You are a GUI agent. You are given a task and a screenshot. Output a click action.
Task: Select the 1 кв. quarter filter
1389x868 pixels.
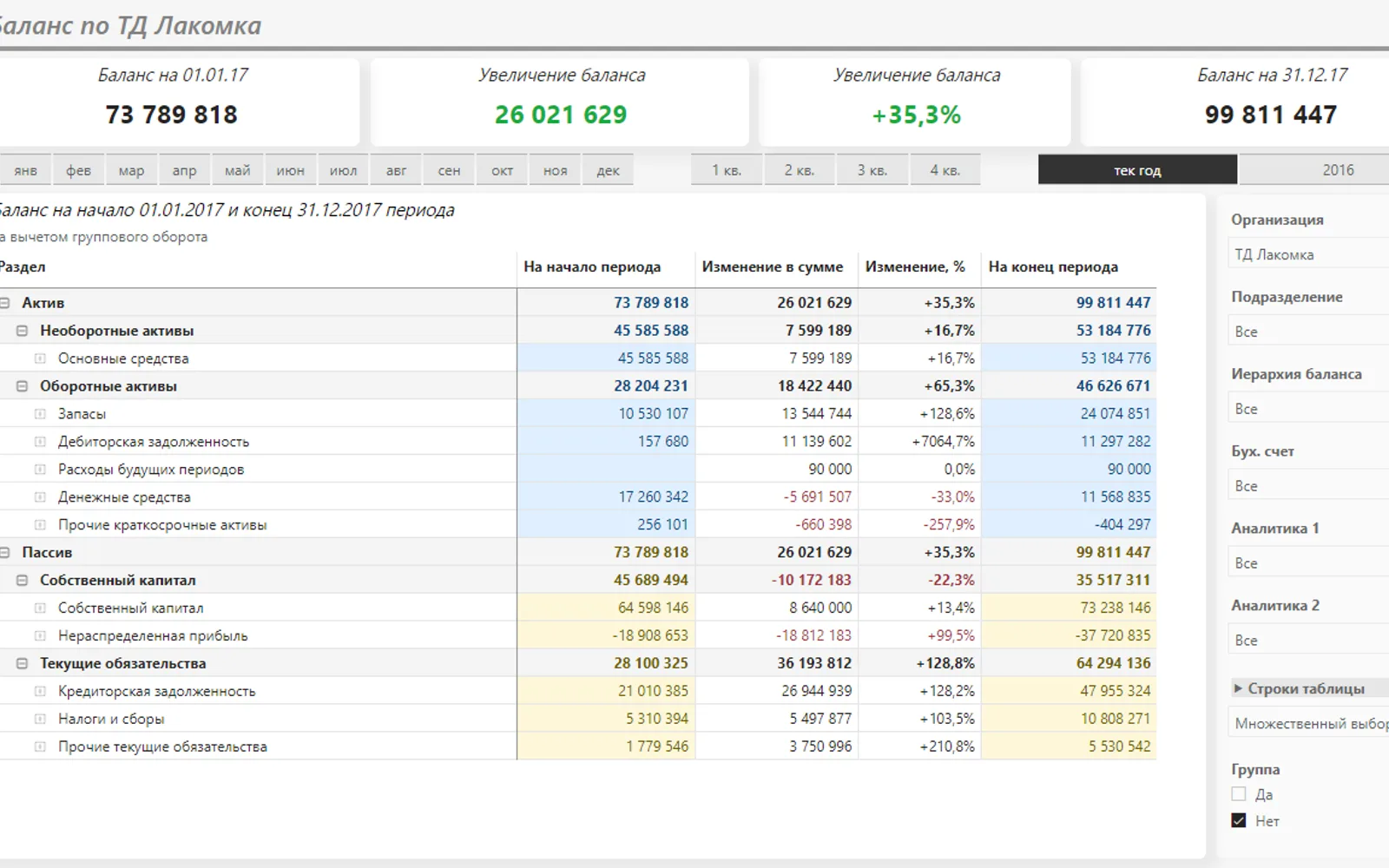(x=727, y=170)
